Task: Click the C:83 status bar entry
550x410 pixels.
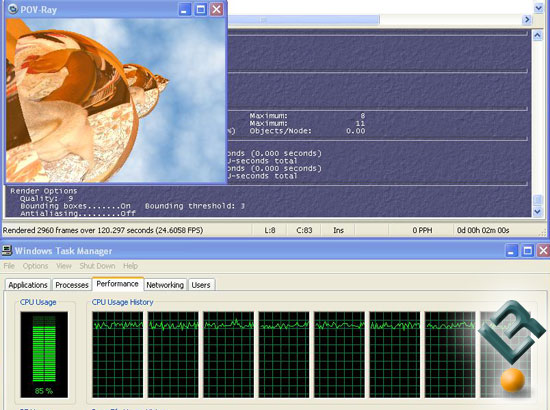Action: point(304,230)
